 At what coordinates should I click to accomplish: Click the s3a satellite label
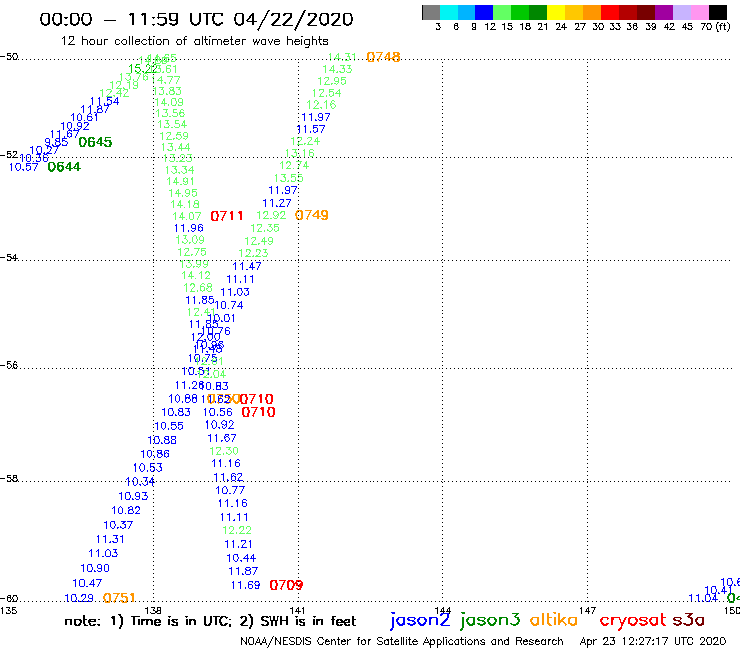tap(689, 620)
